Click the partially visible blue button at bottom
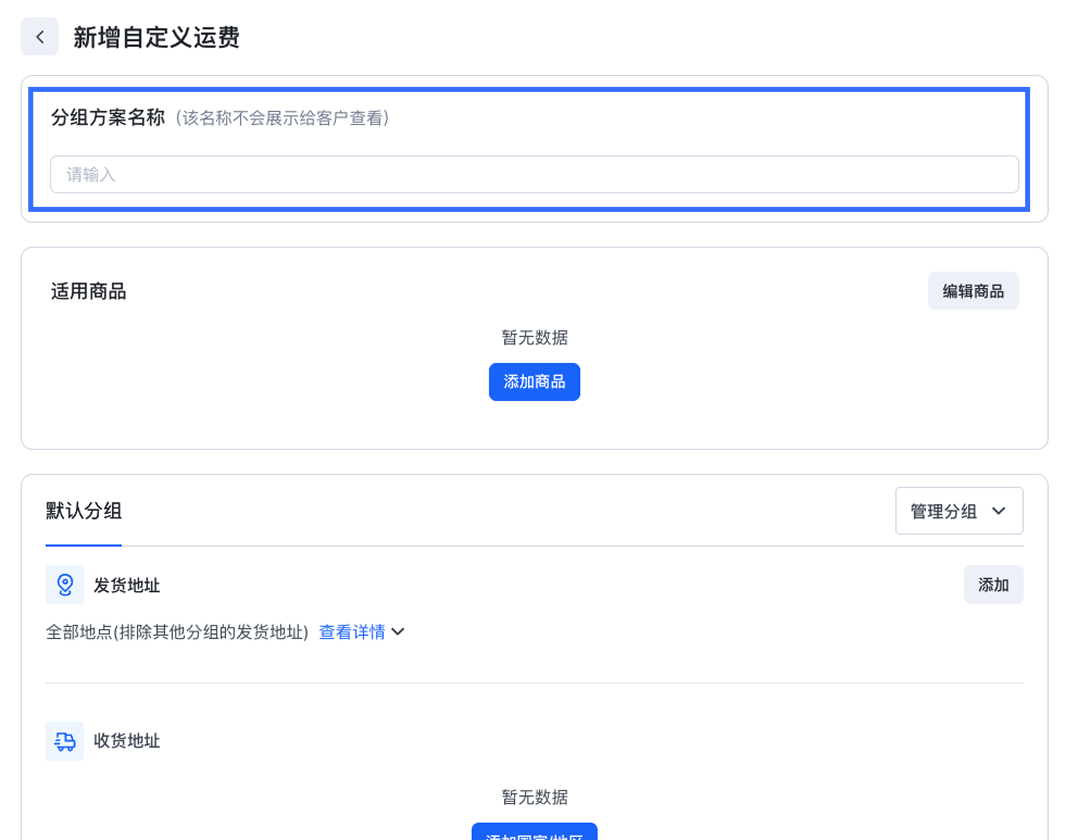 (x=534, y=833)
